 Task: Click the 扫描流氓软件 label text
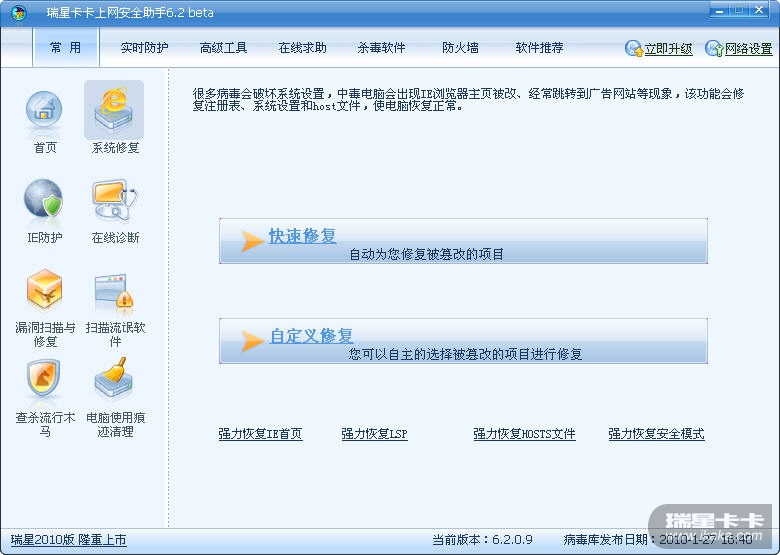115,334
